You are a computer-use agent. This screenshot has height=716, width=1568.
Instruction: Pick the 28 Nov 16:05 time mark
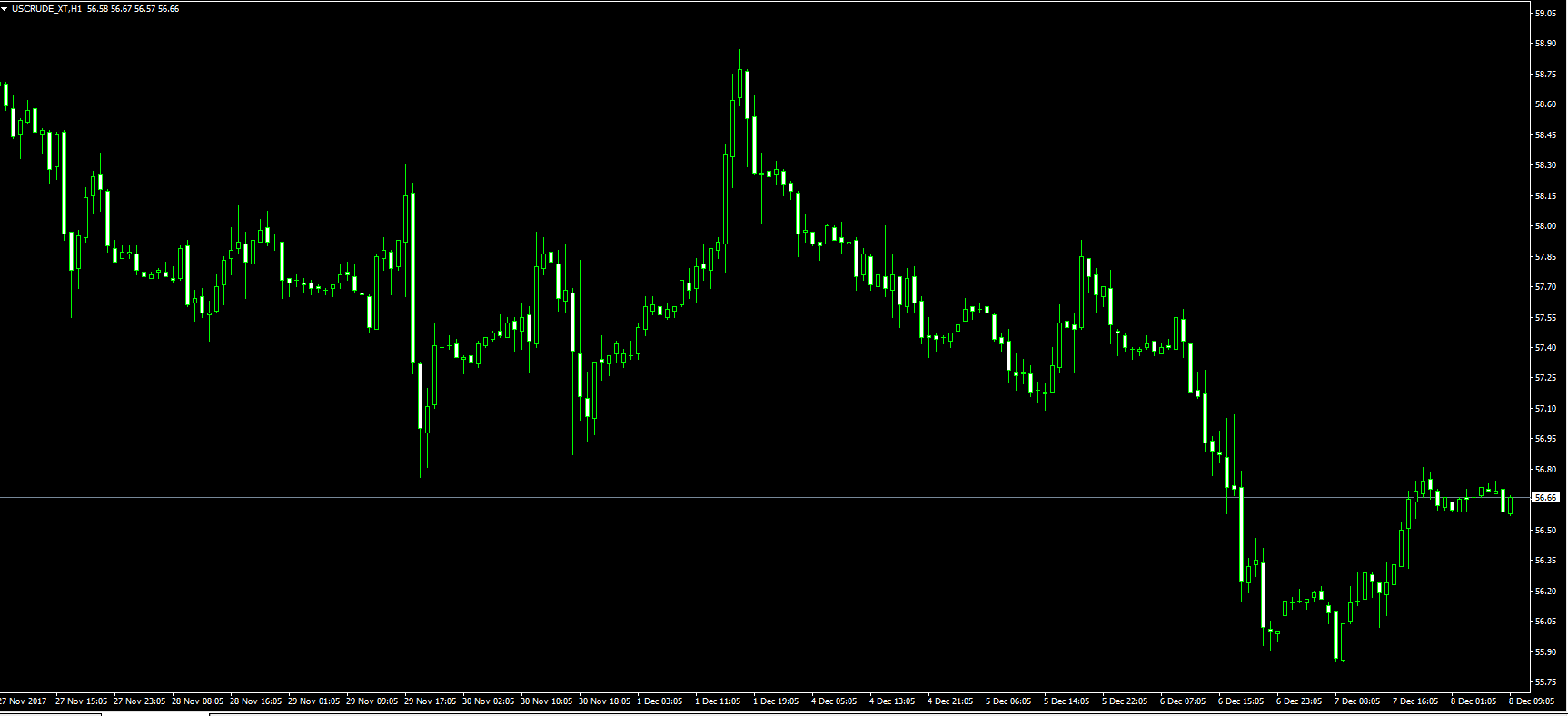[255, 701]
